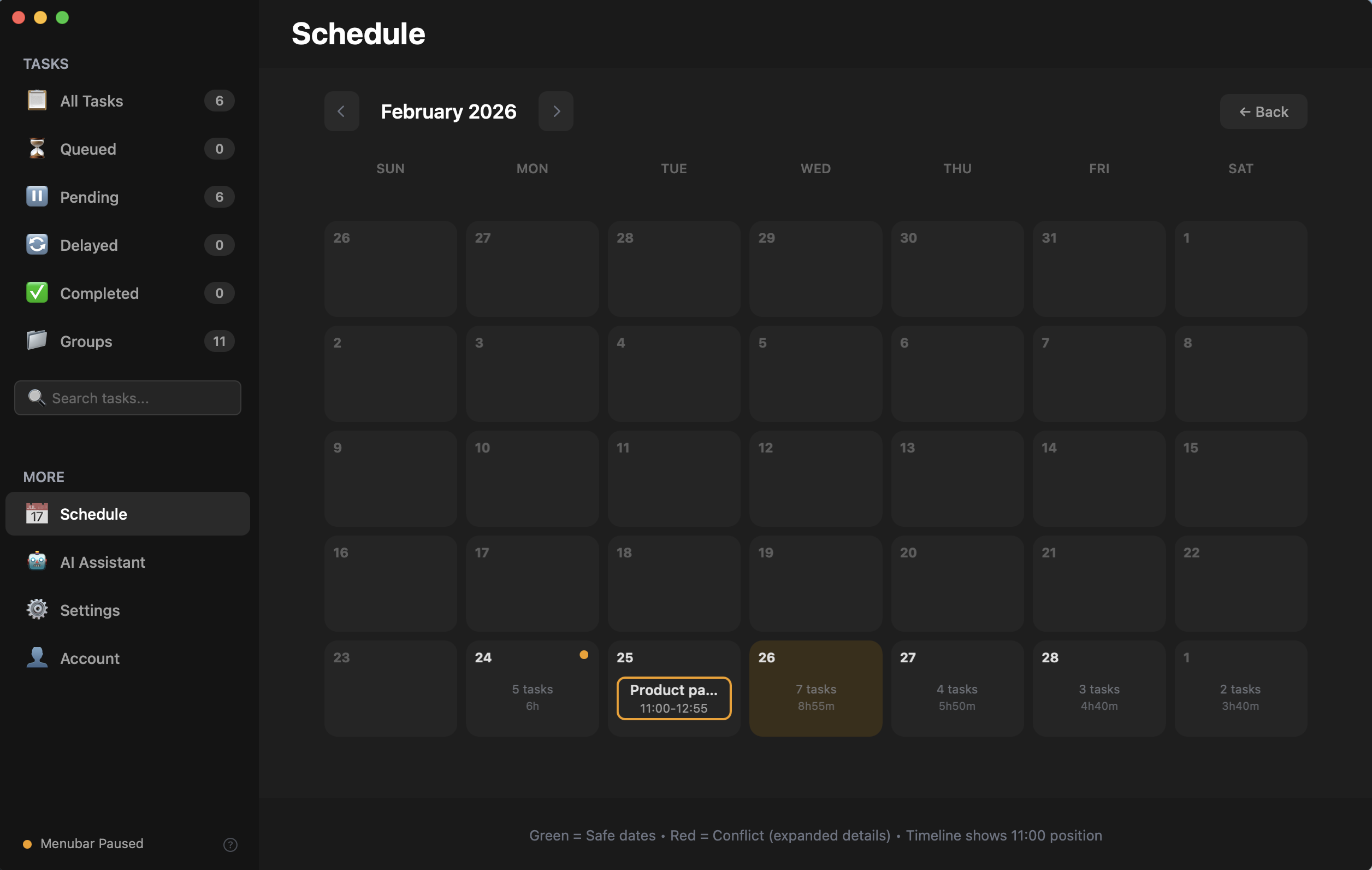1372x870 pixels.
Task: Open the AI Assistant
Action: click(103, 562)
